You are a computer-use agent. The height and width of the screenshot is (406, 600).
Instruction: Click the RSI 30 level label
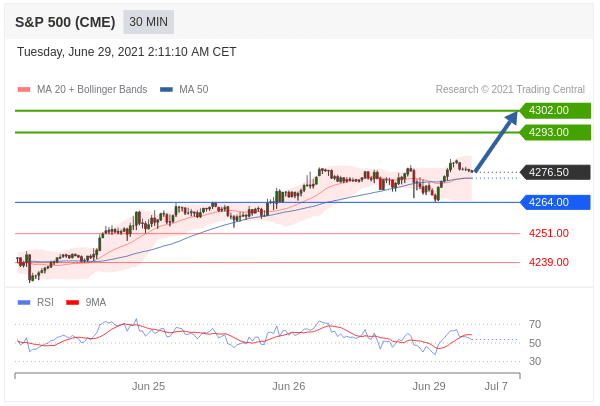click(535, 361)
